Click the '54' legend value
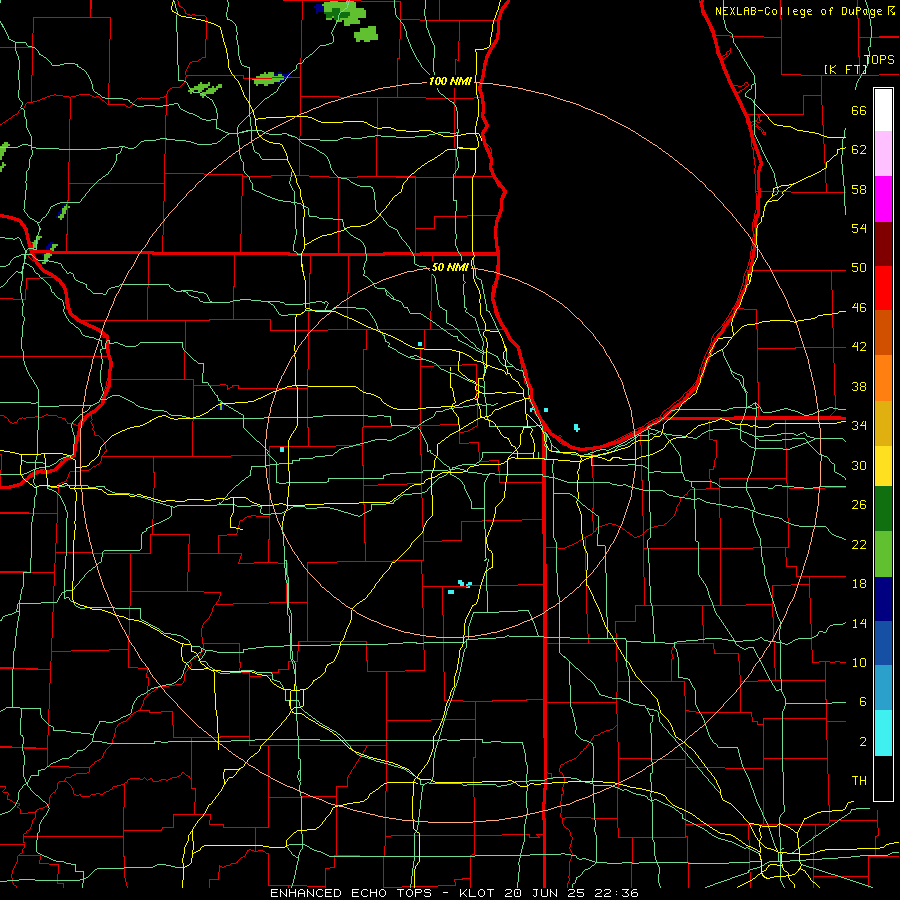The image size is (900, 900). (x=859, y=228)
